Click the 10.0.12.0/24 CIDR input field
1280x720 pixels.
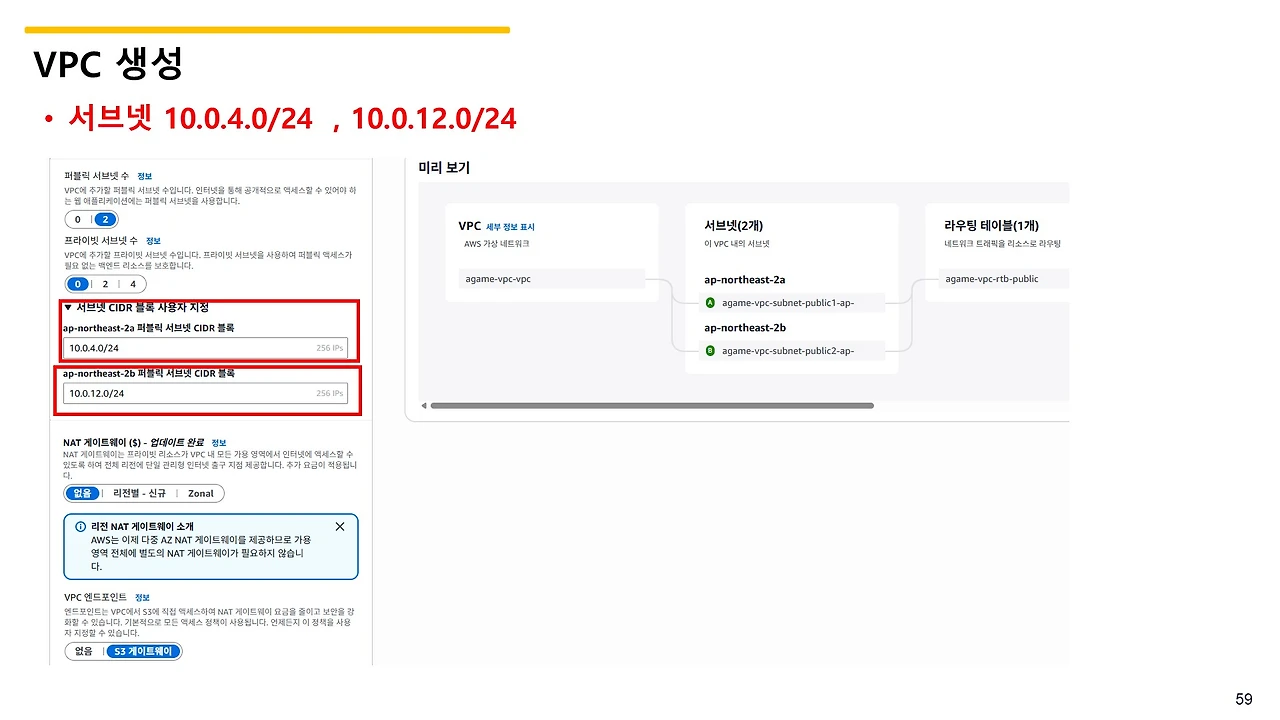coord(205,393)
